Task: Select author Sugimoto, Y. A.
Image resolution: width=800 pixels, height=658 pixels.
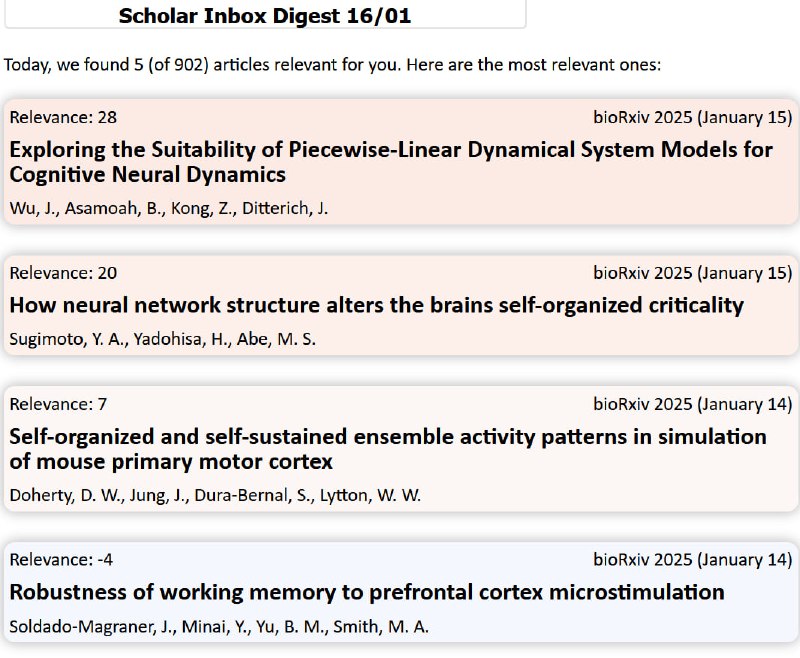Action: click(68, 339)
